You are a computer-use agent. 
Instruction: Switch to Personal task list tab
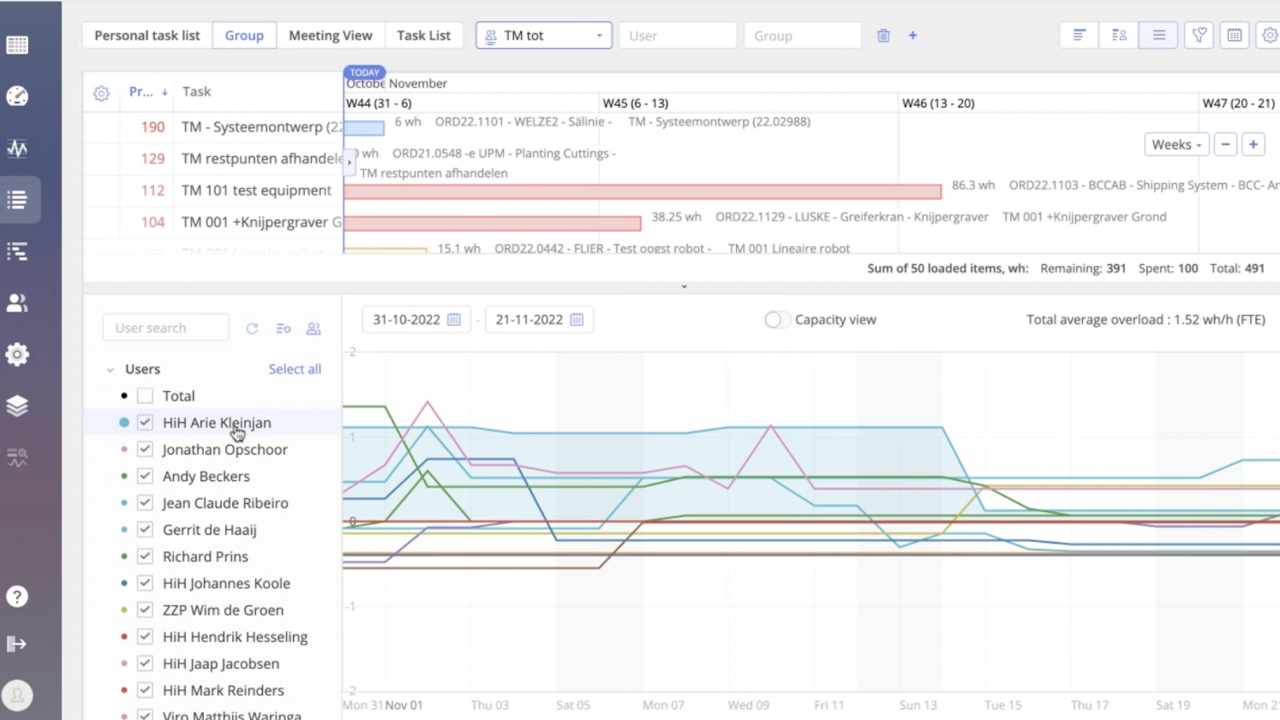[x=147, y=35]
